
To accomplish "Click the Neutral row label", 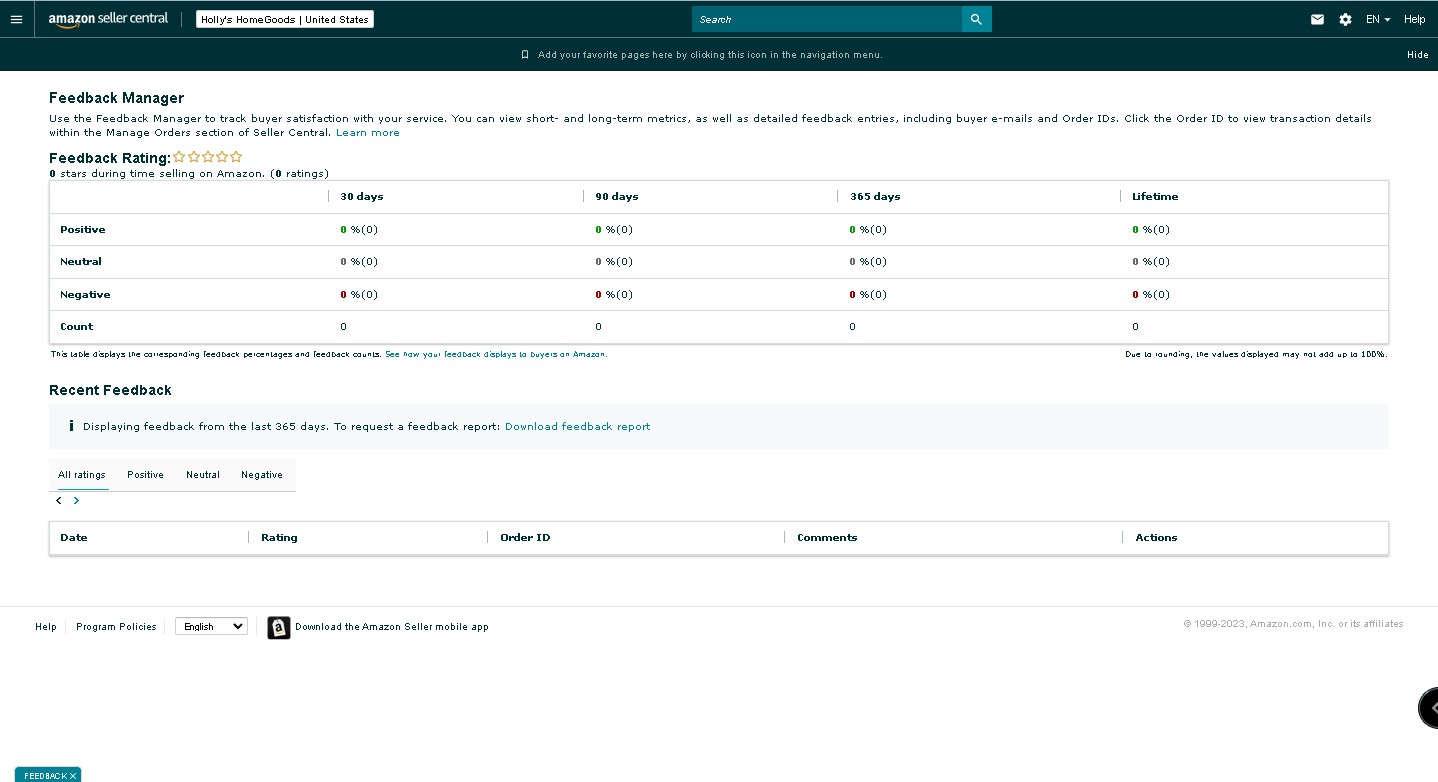I will click(x=81, y=261).
